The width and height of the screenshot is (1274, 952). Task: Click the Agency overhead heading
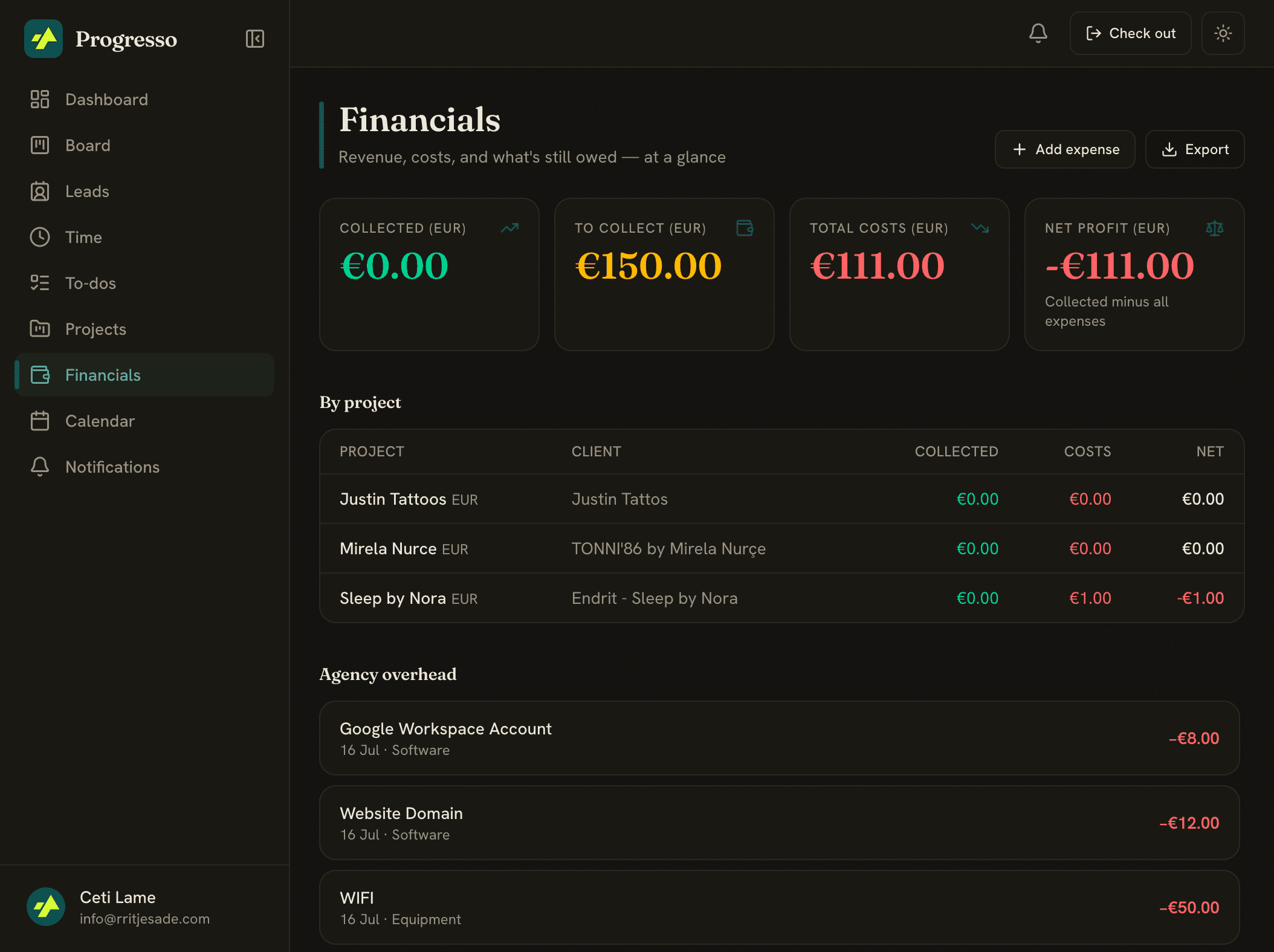[388, 674]
